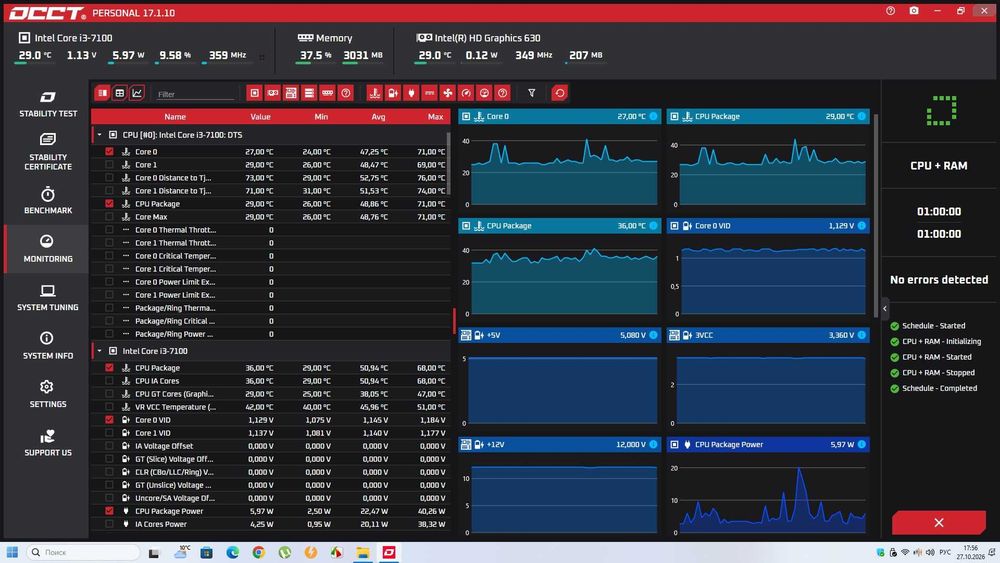1000x563 pixels.
Task: Select the 'Core 0 Thermal Thrott...' row
Action: point(271,230)
